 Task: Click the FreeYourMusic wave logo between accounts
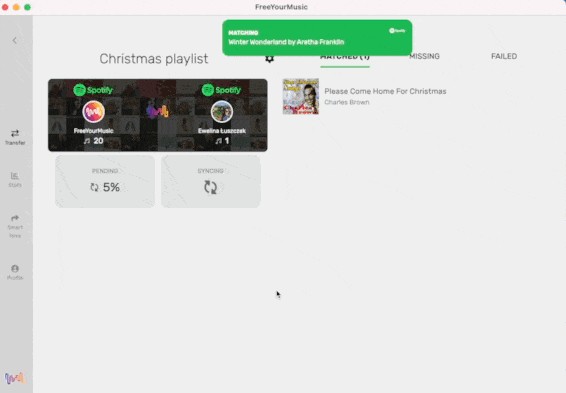coord(157,110)
